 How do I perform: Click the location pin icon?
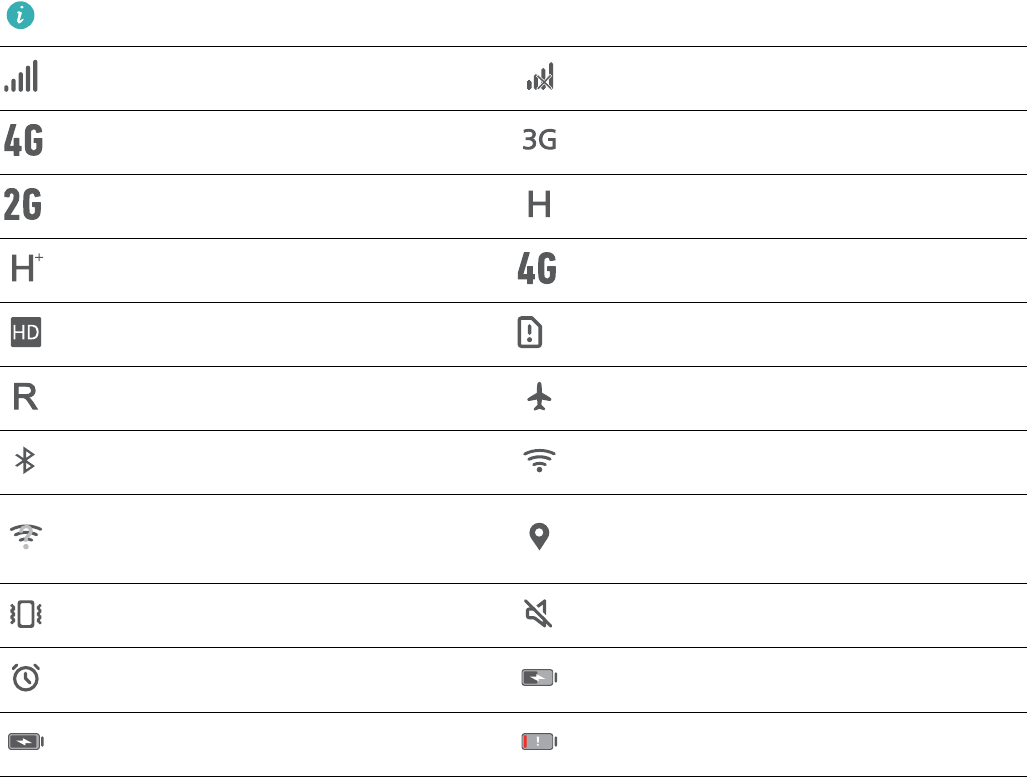(x=539, y=537)
